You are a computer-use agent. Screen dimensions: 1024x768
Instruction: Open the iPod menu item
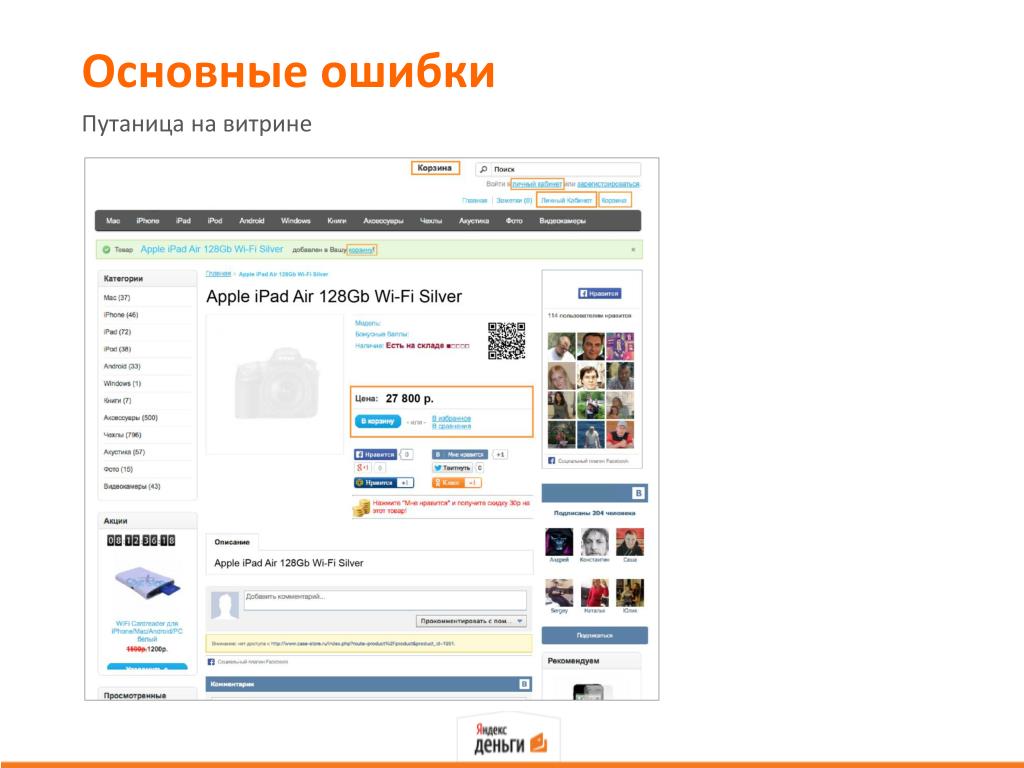(x=215, y=221)
